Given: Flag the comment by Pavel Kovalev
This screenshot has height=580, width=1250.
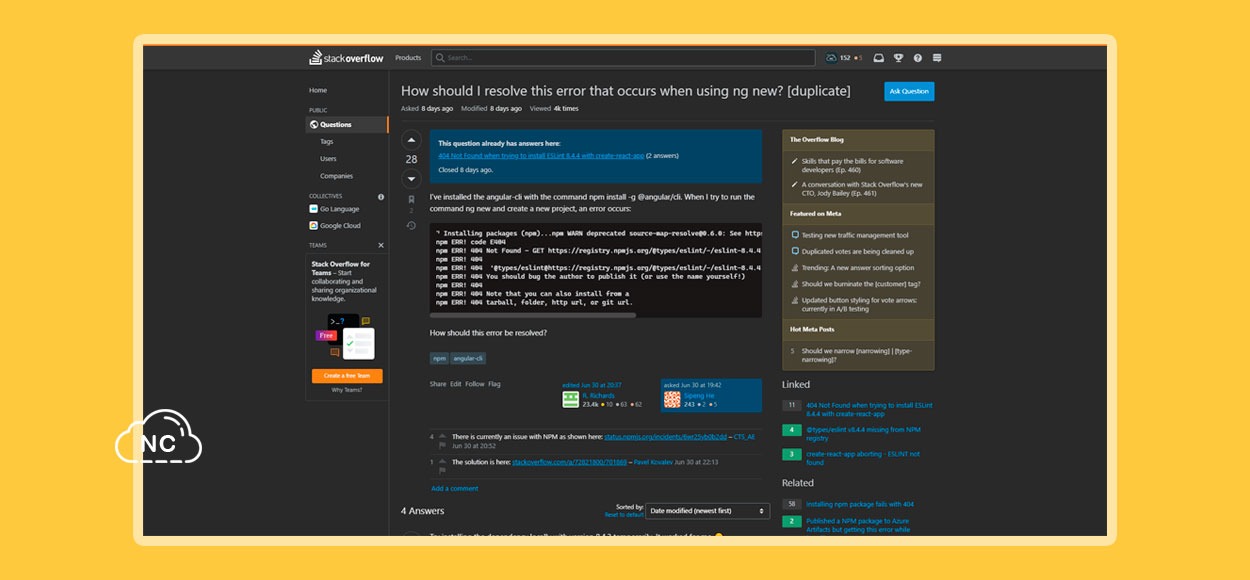Looking at the screenshot, I should click(442, 472).
